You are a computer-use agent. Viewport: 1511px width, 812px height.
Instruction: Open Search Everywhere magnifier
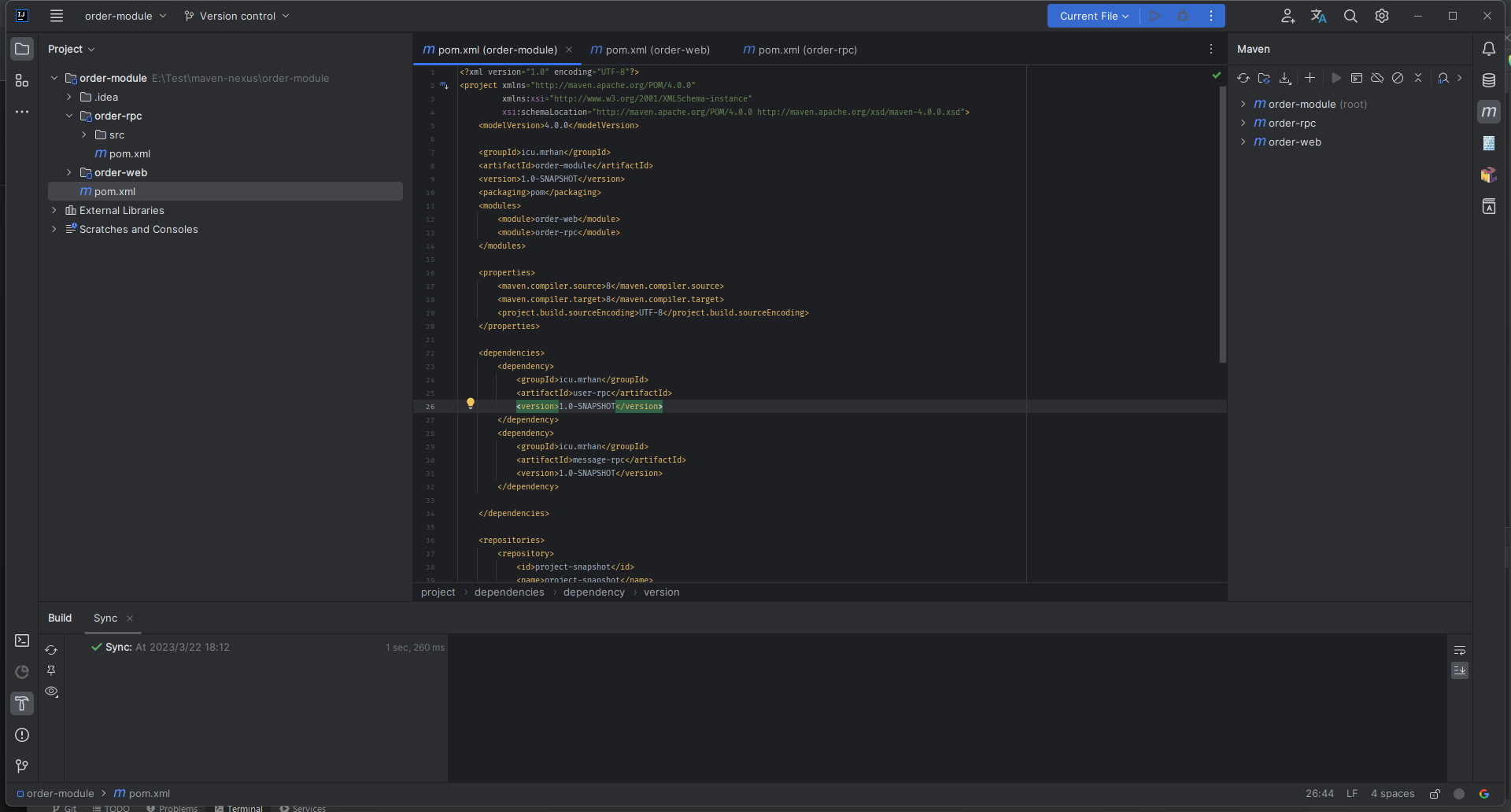(x=1350, y=16)
